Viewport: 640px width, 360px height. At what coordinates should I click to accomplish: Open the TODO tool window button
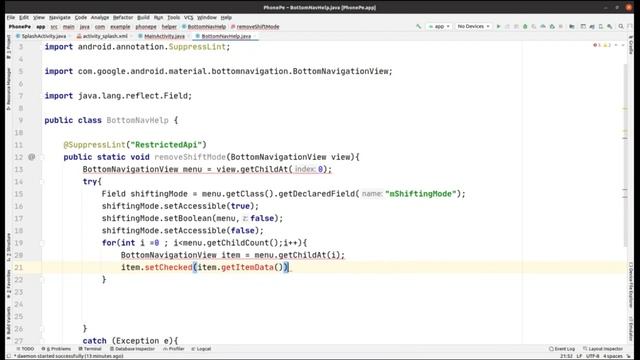[26, 349]
